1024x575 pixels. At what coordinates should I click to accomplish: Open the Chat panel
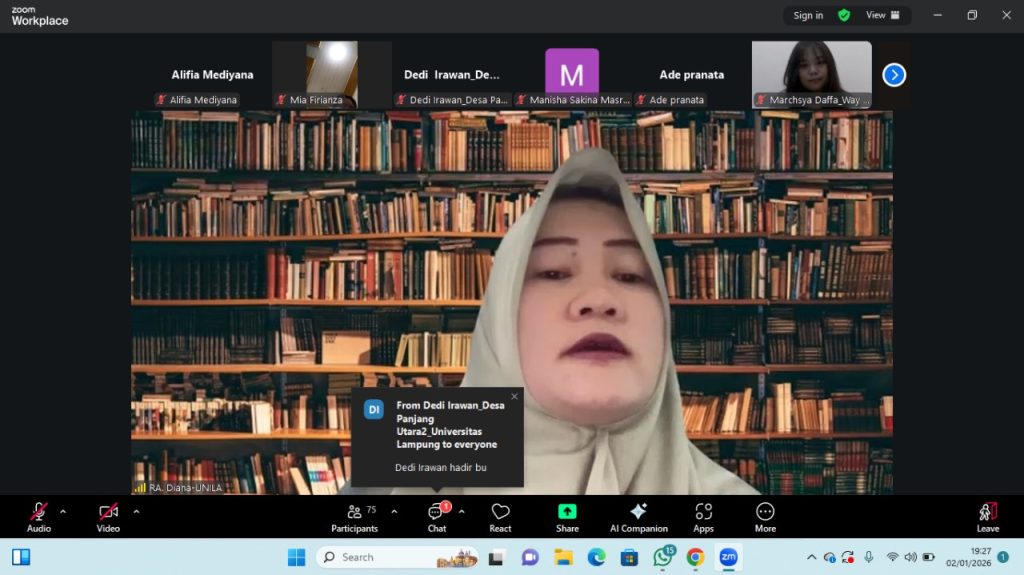click(x=437, y=517)
